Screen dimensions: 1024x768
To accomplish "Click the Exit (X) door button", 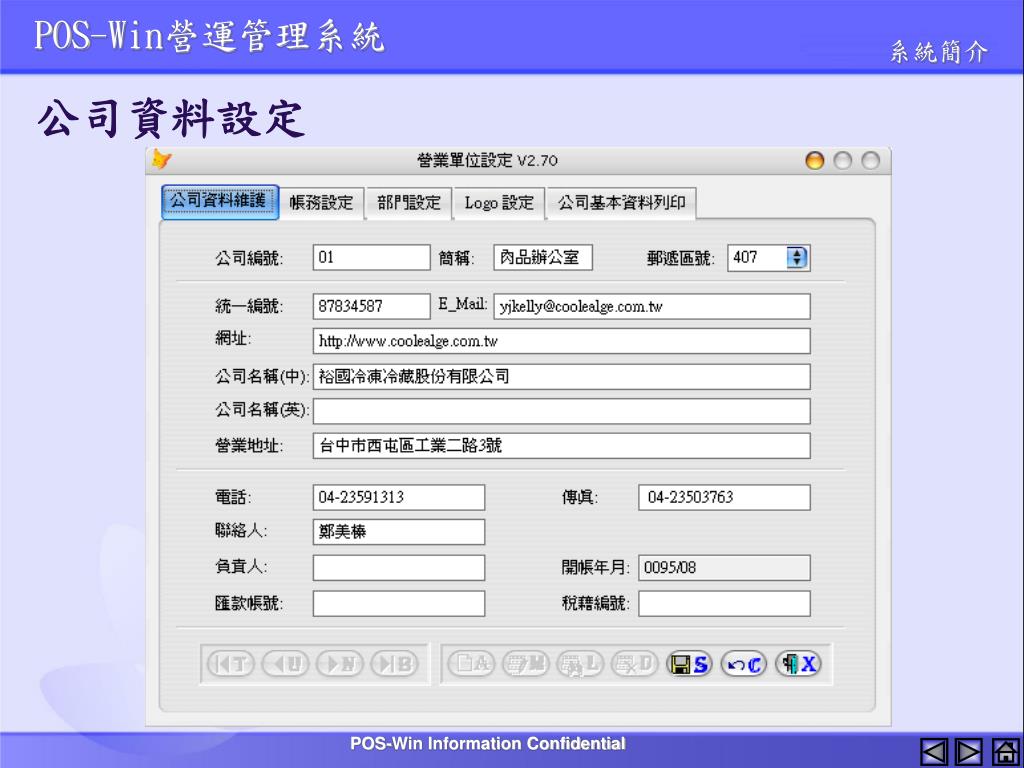I will coord(798,664).
